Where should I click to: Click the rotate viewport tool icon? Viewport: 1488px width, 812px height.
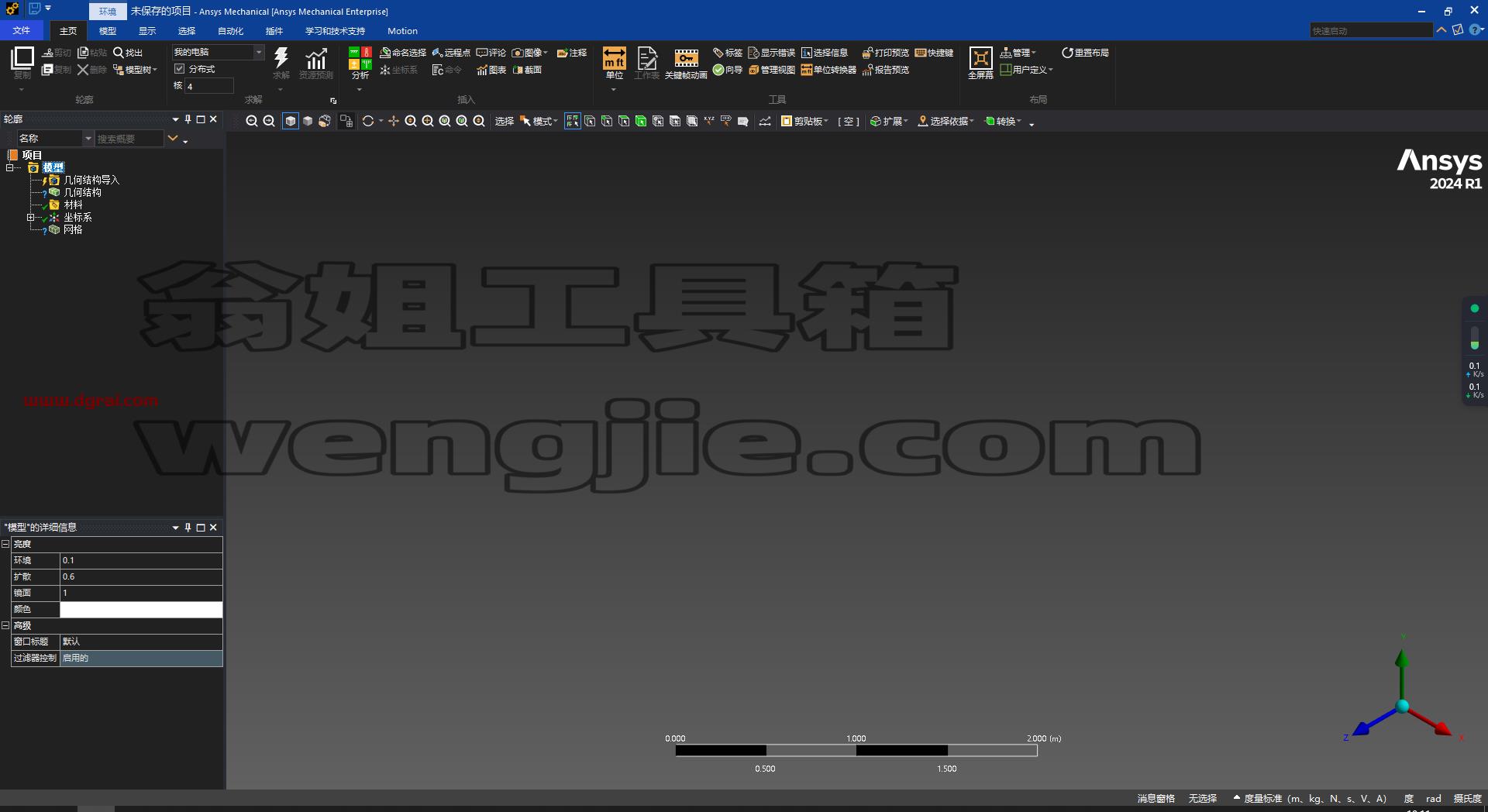pyautogui.click(x=368, y=121)
